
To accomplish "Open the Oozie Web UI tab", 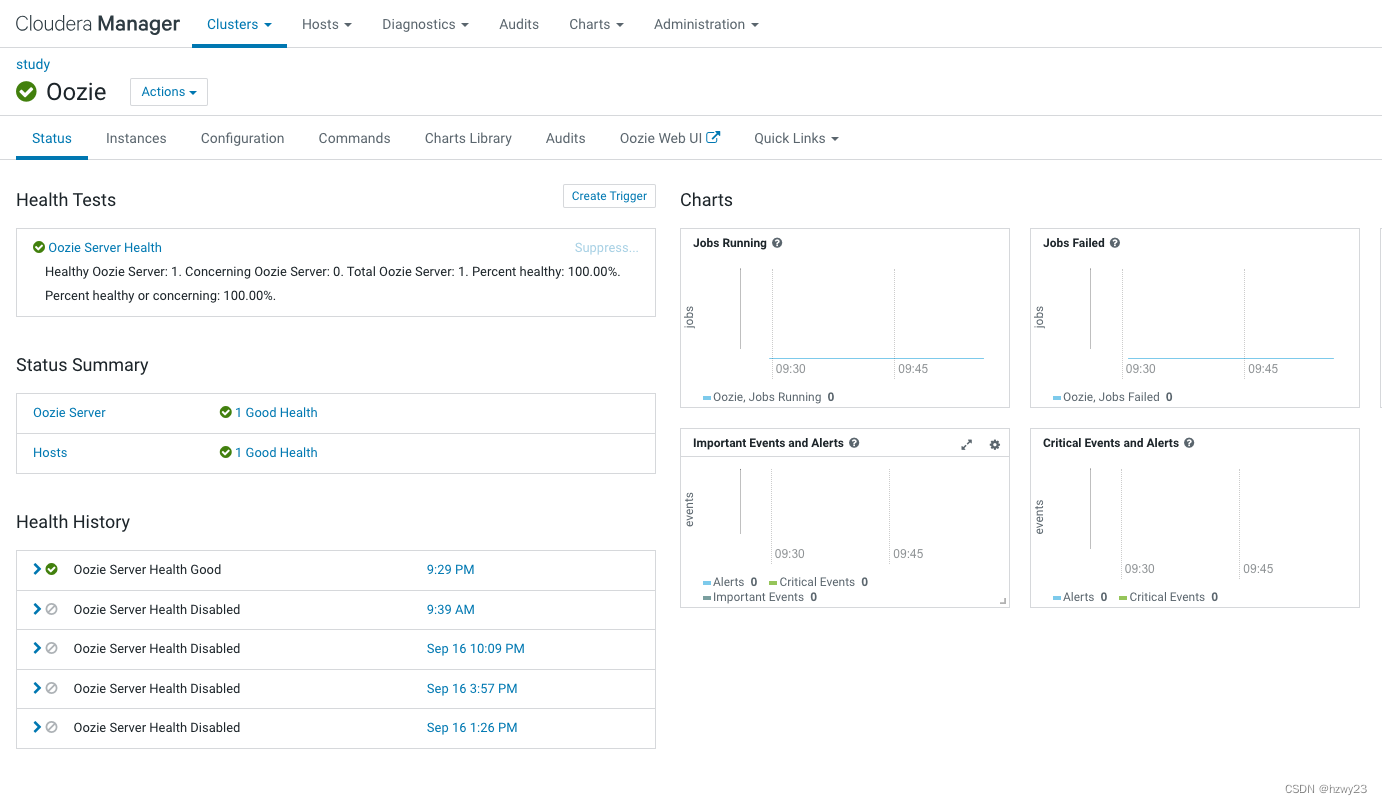I will 670,138.
